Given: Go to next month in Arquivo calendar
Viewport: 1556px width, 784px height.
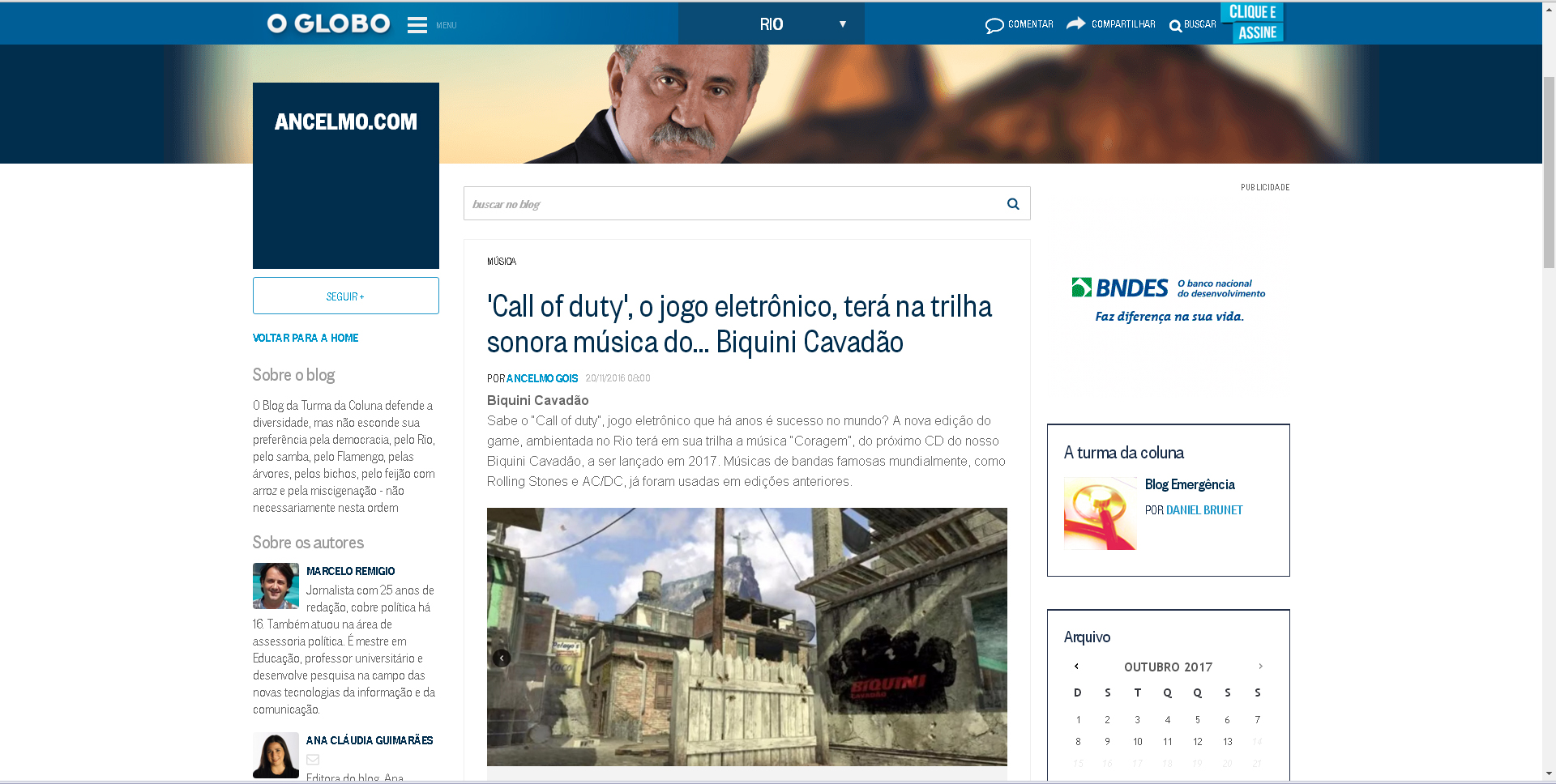Looking at the screenshot, I should pyautogui.click(x=1260, y=667).
